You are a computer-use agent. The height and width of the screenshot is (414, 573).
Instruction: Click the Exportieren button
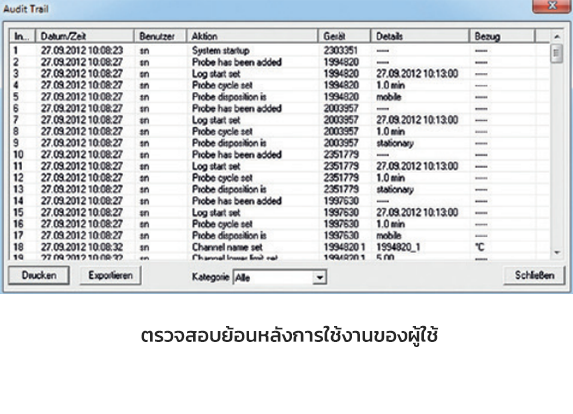[x=110, y=275]
